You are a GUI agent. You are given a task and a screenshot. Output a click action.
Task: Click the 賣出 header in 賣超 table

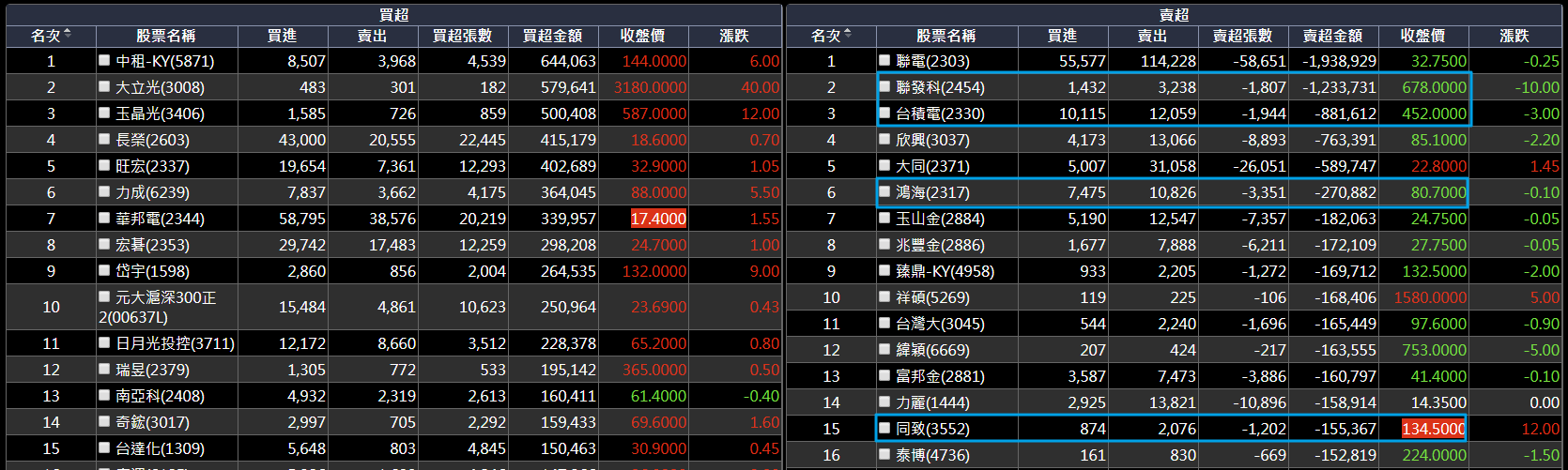coord(1153,36)
